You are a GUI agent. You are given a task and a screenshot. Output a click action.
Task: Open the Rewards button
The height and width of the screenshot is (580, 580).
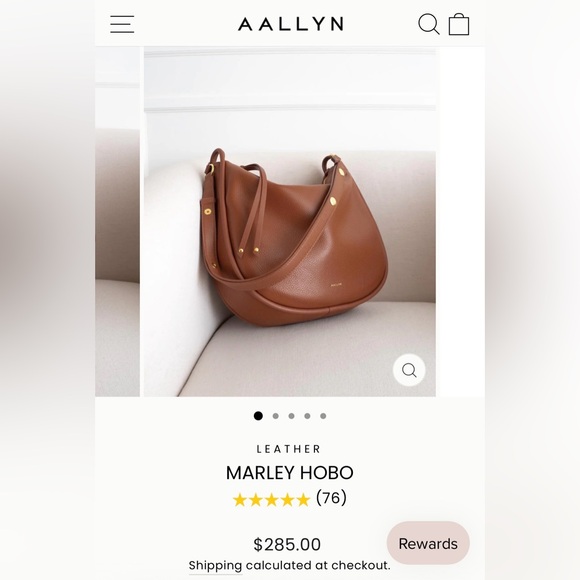[428, 543]
